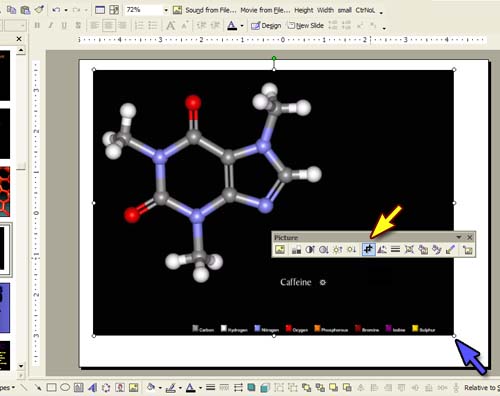500x396 pixels.
Task: Open the Font Color dropdown arrow
Action: pos(242,26)
